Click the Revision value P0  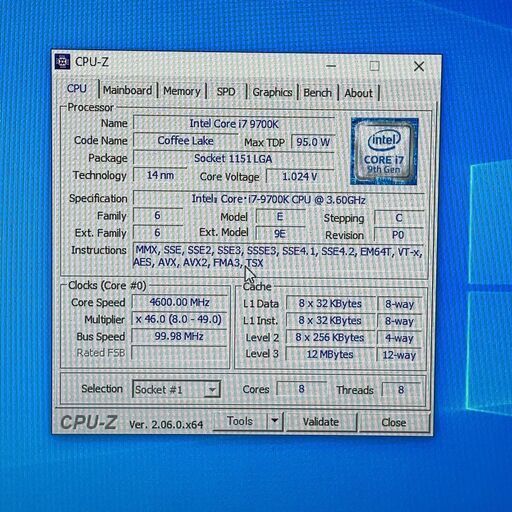click(x=398, y=235)
